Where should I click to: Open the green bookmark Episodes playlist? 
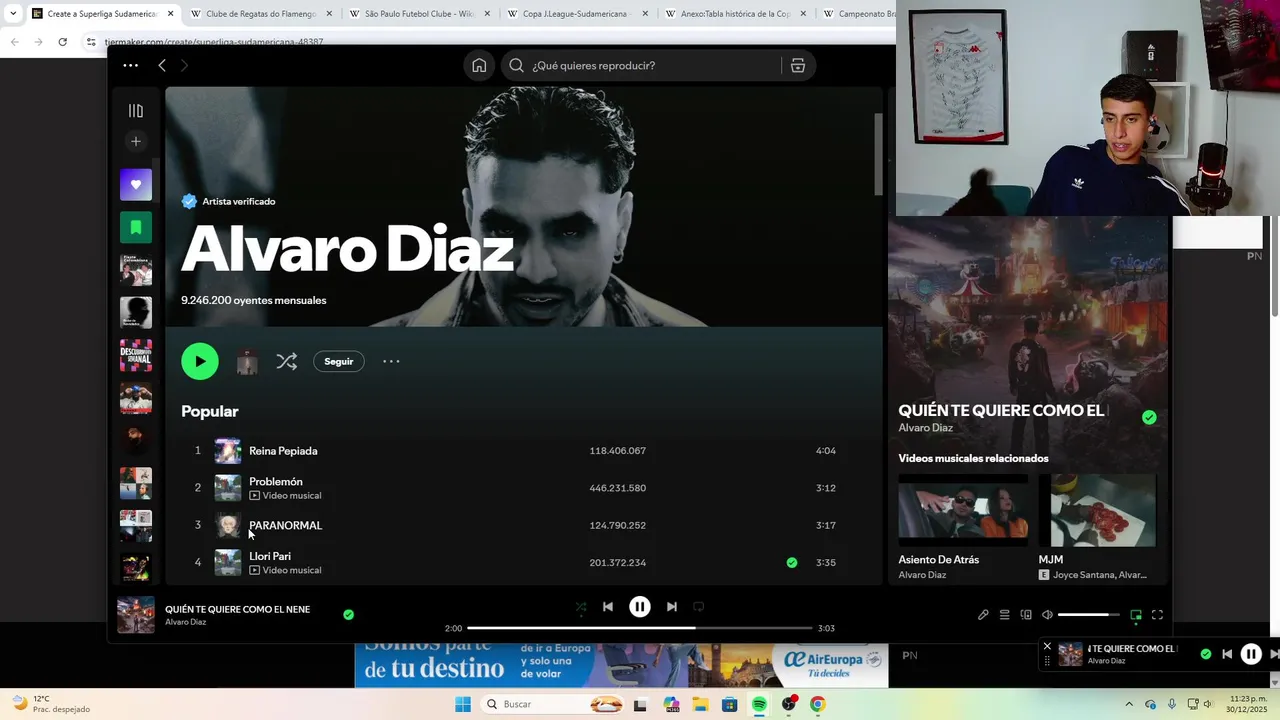click(136, 227)
